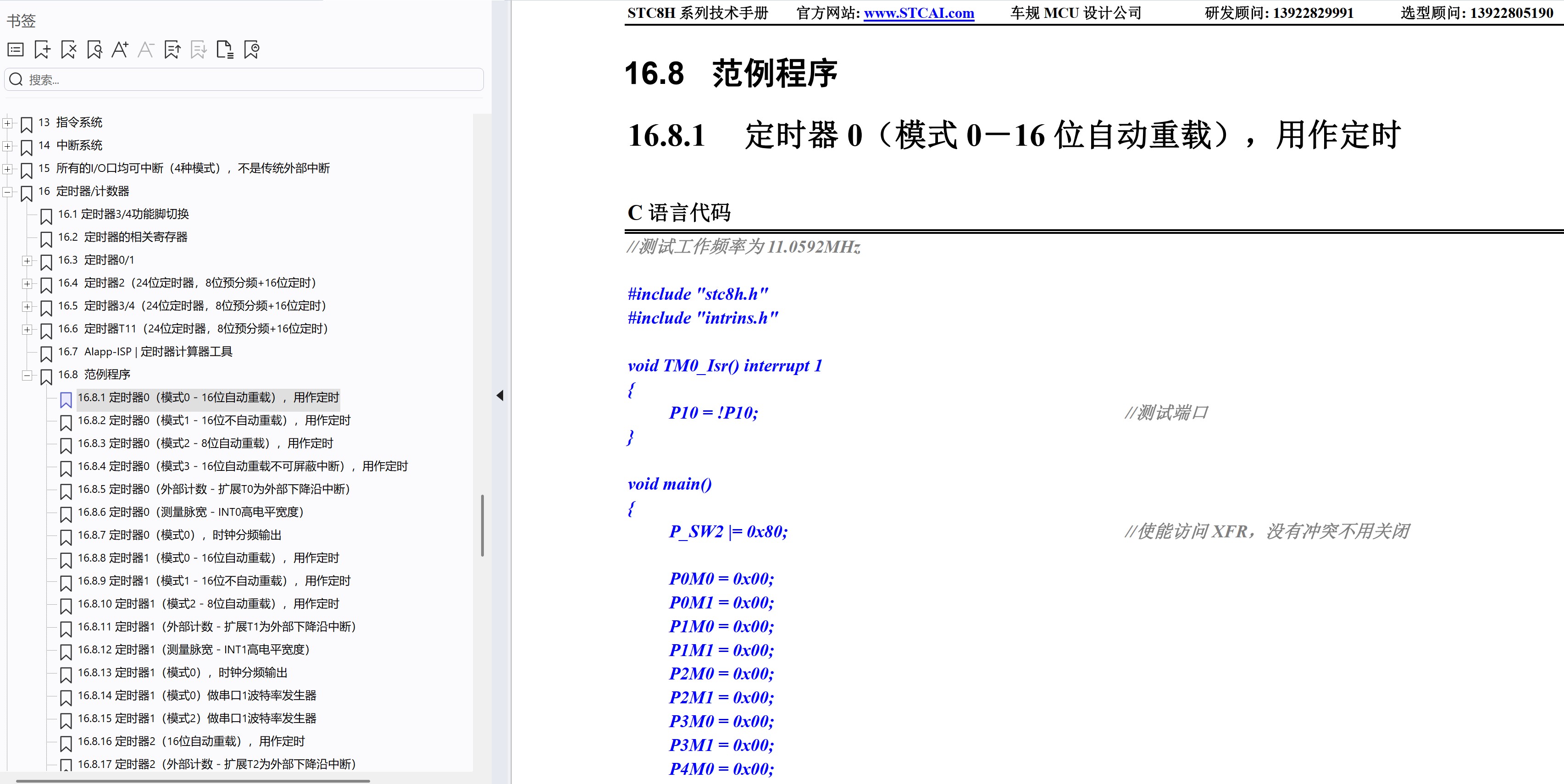The image size is (1564, 784).
Task: Click the C 语言代码 section heading
Action: [679, 212]
